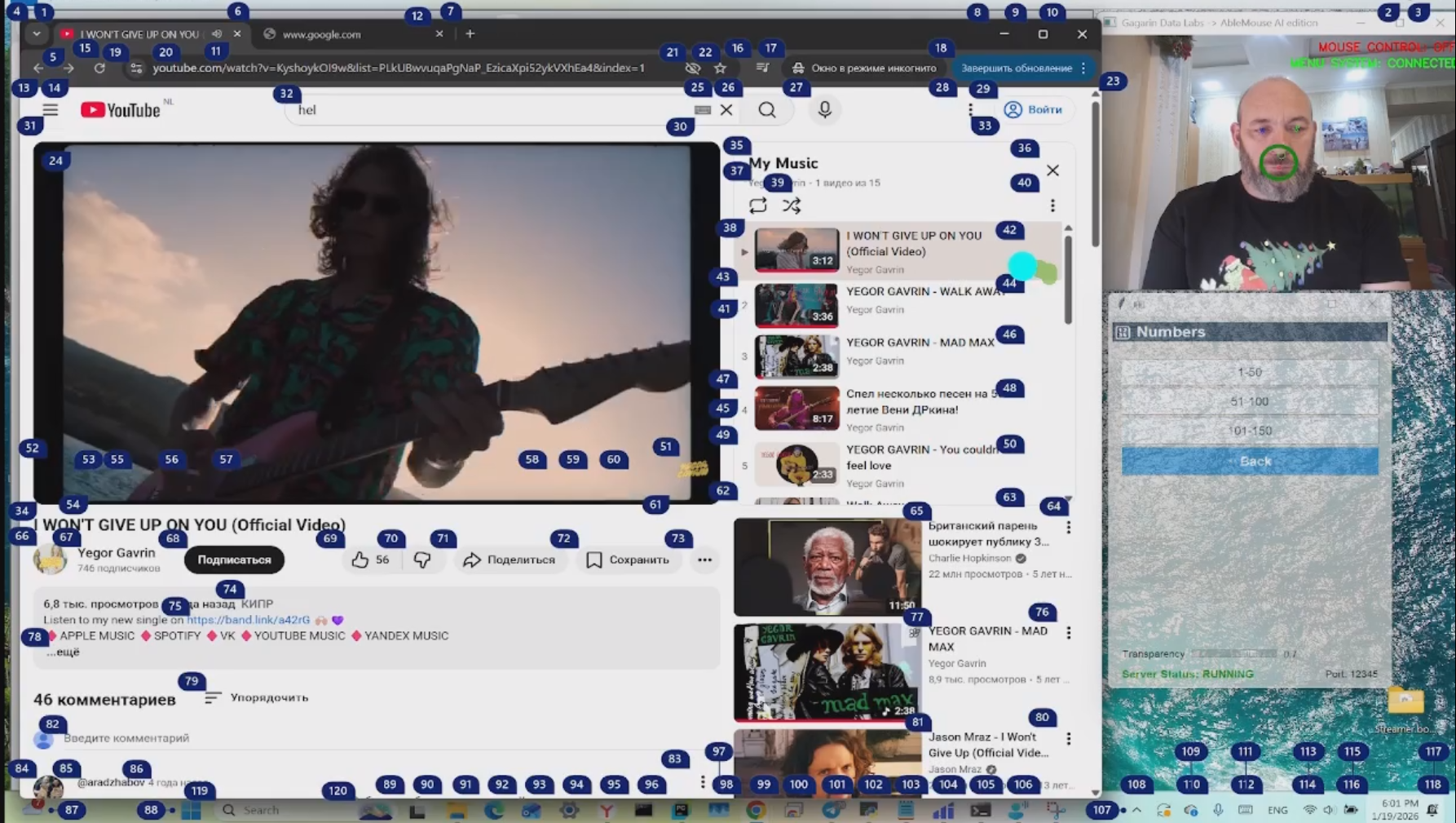Like the video with thumbs-up 56
1456x823 pixels.
[x=372, y=560]
